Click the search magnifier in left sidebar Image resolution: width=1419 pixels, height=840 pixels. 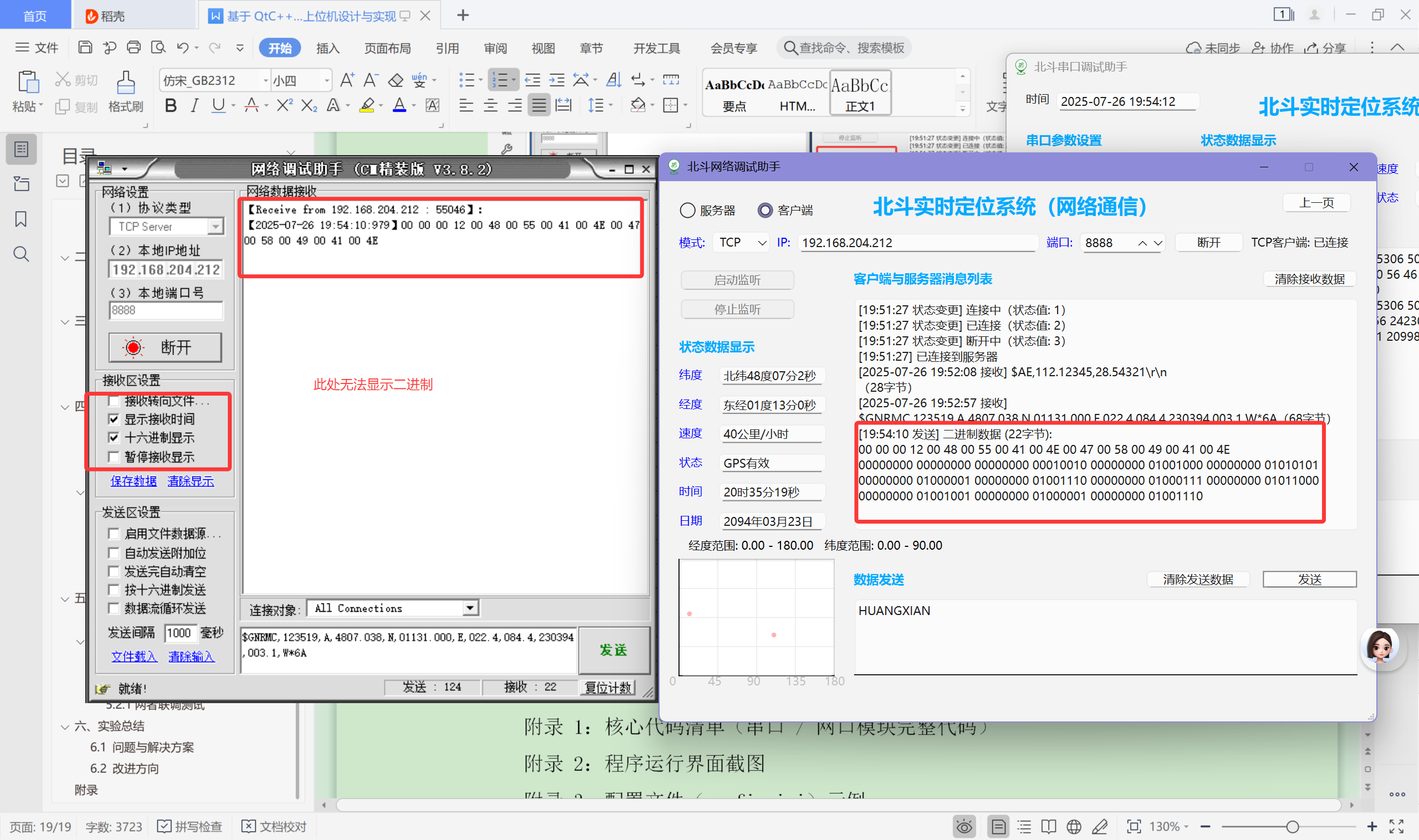[x=21, y=254]
